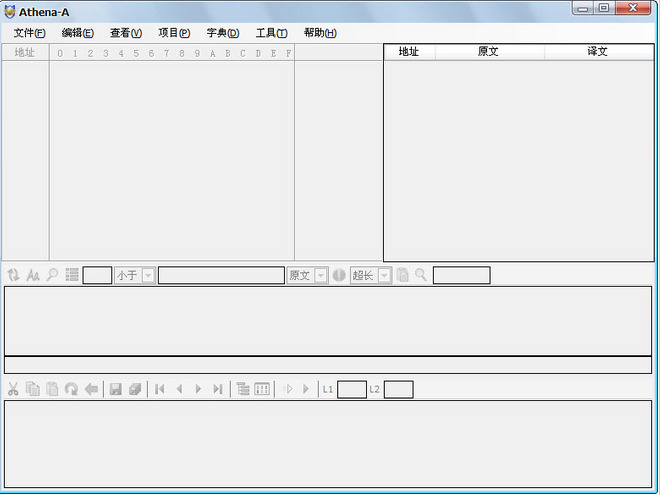
Task: Click the Aa case match icon
Action: click(33, 275)
